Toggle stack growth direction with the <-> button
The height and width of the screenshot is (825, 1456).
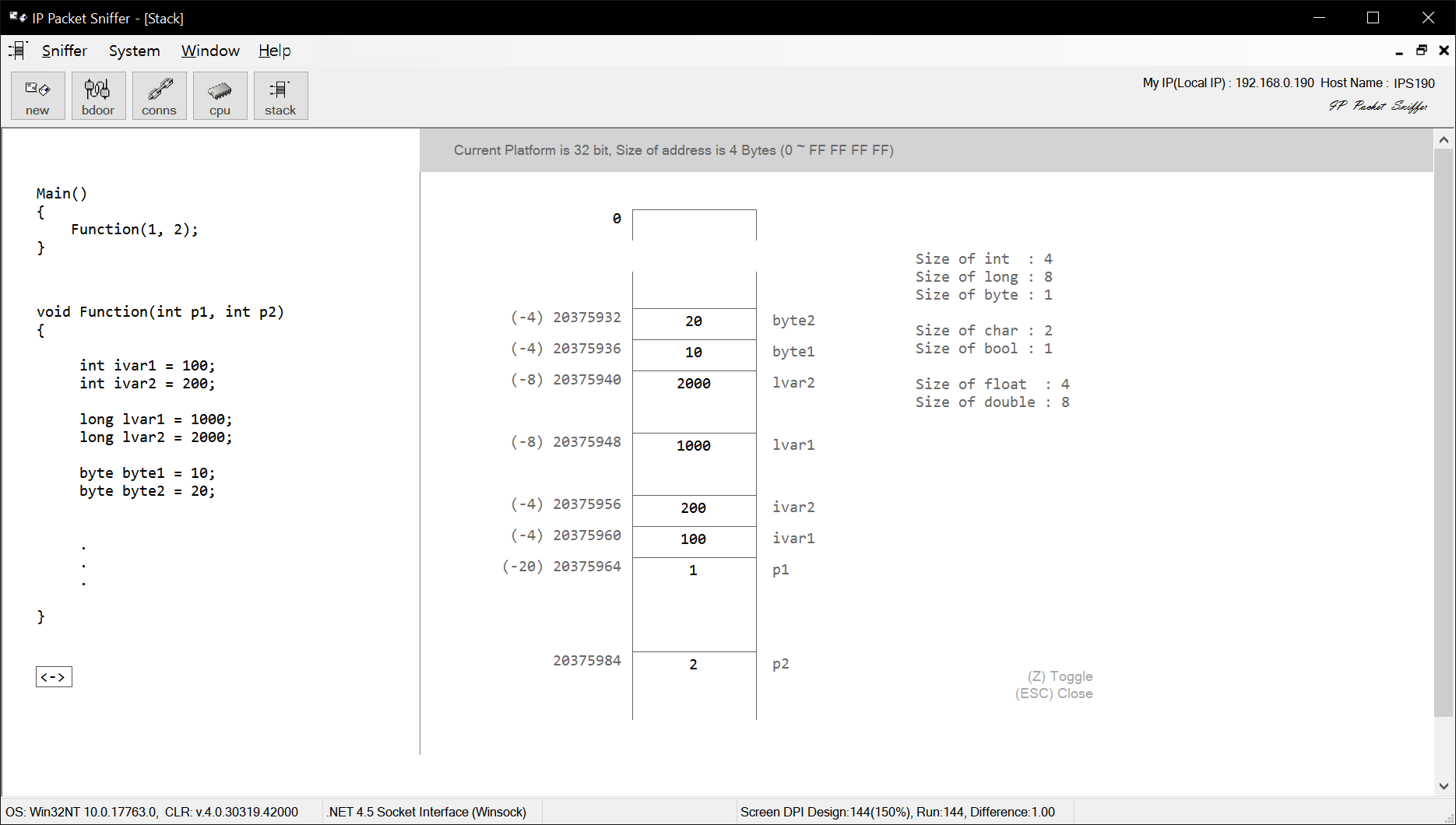pyautogui.click(x=53, y=676)
